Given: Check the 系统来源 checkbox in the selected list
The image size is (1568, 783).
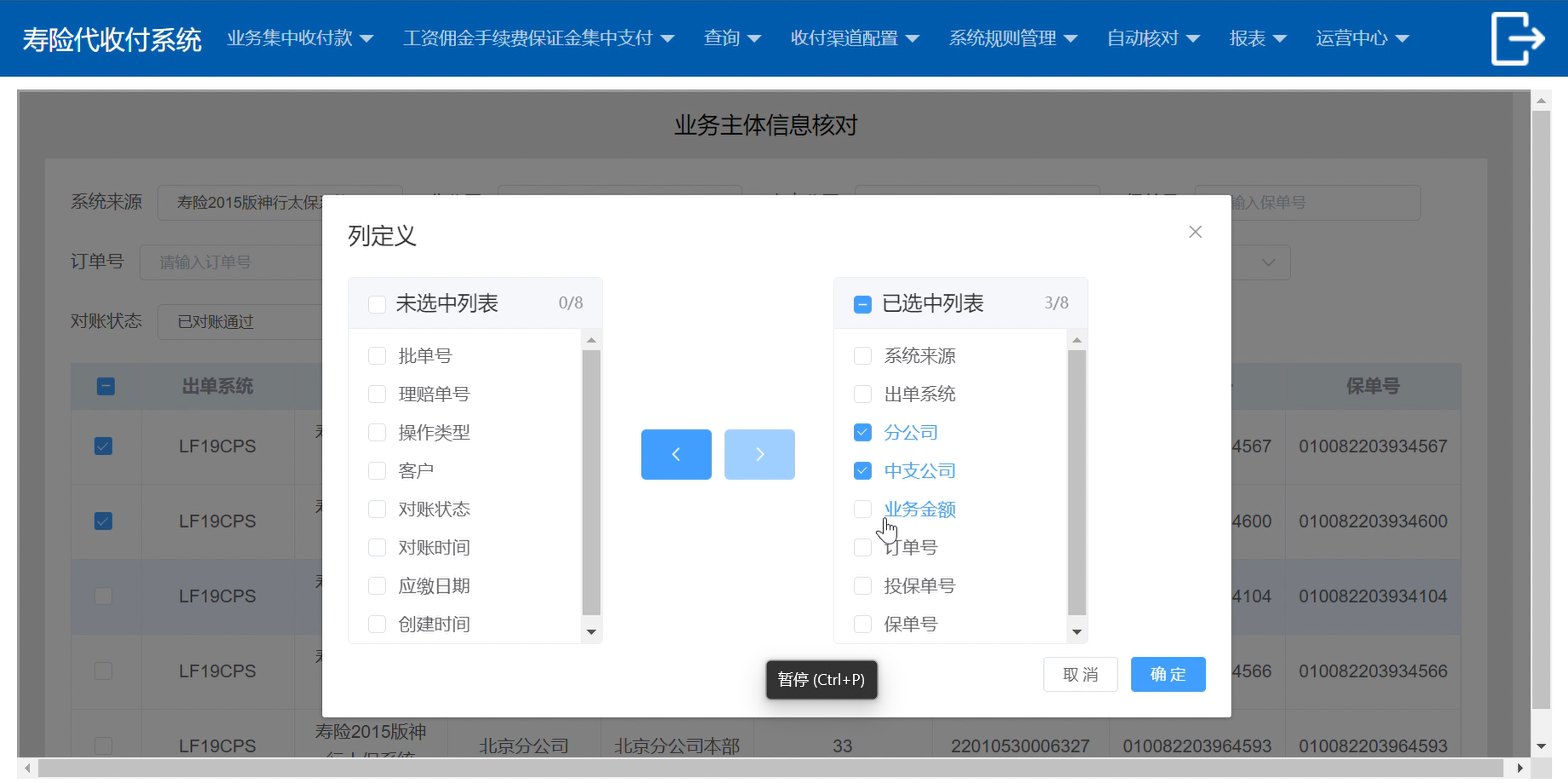Looking at the screenshot, I should pos(862,356).
